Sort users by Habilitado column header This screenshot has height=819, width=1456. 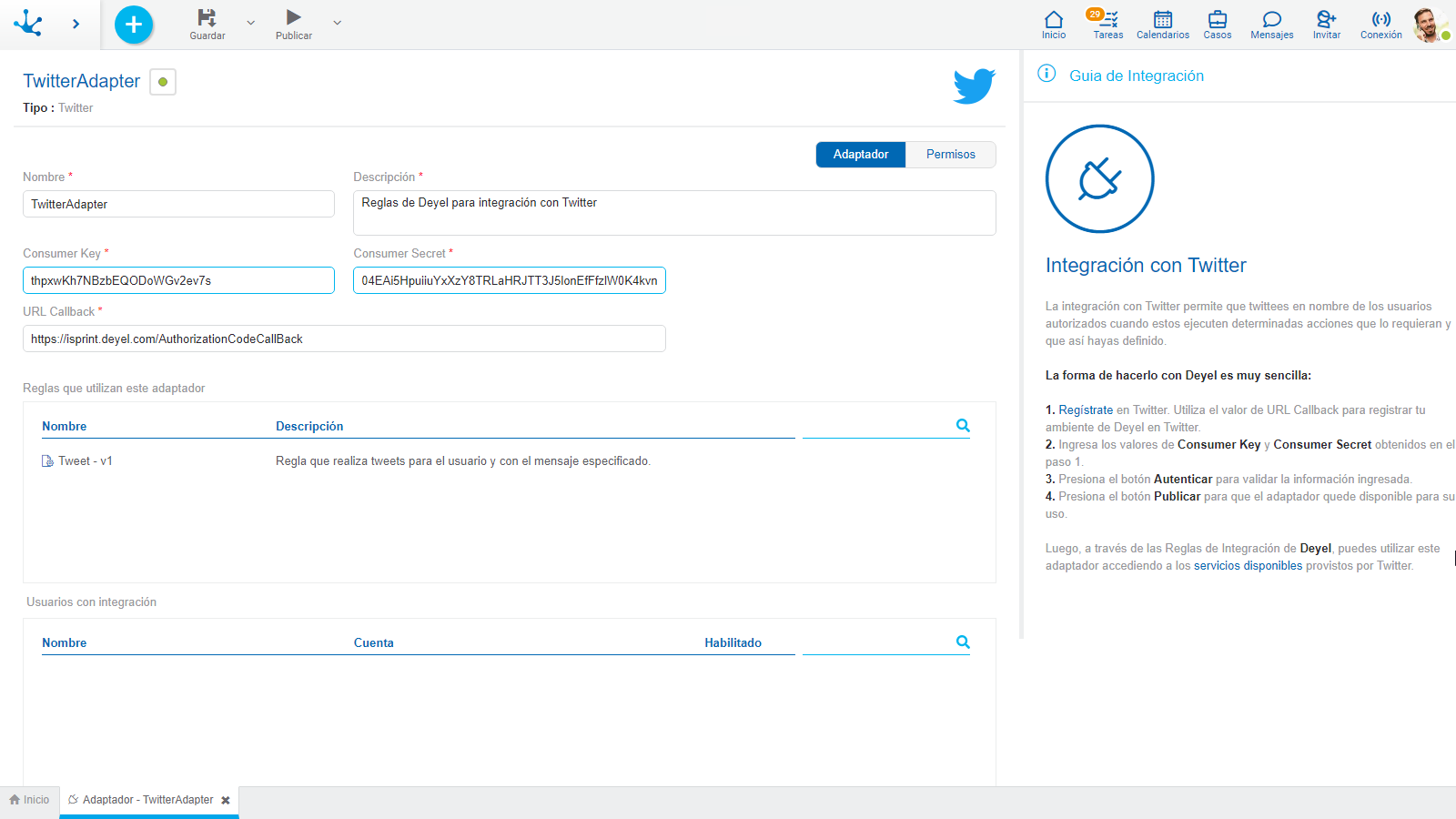click(x=733, y=642)
